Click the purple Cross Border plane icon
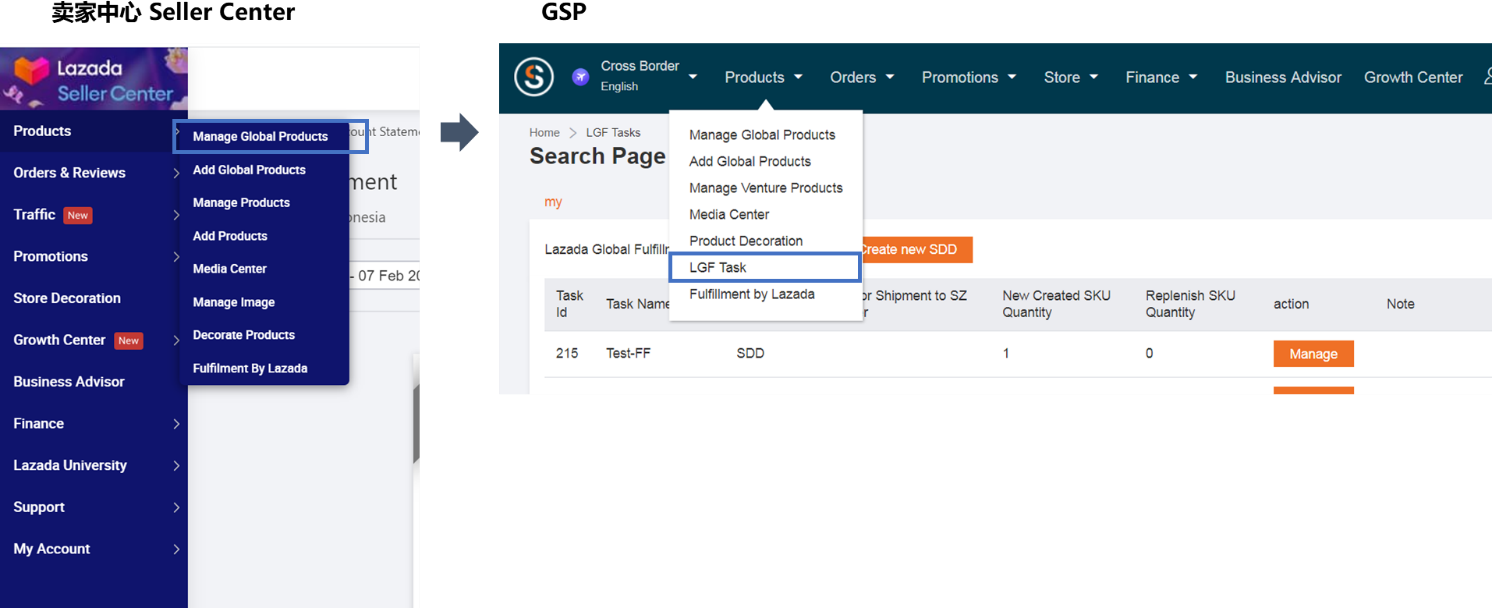Image resolution: width=1492 pixels, height=608 pixels. tap(581, 77)
